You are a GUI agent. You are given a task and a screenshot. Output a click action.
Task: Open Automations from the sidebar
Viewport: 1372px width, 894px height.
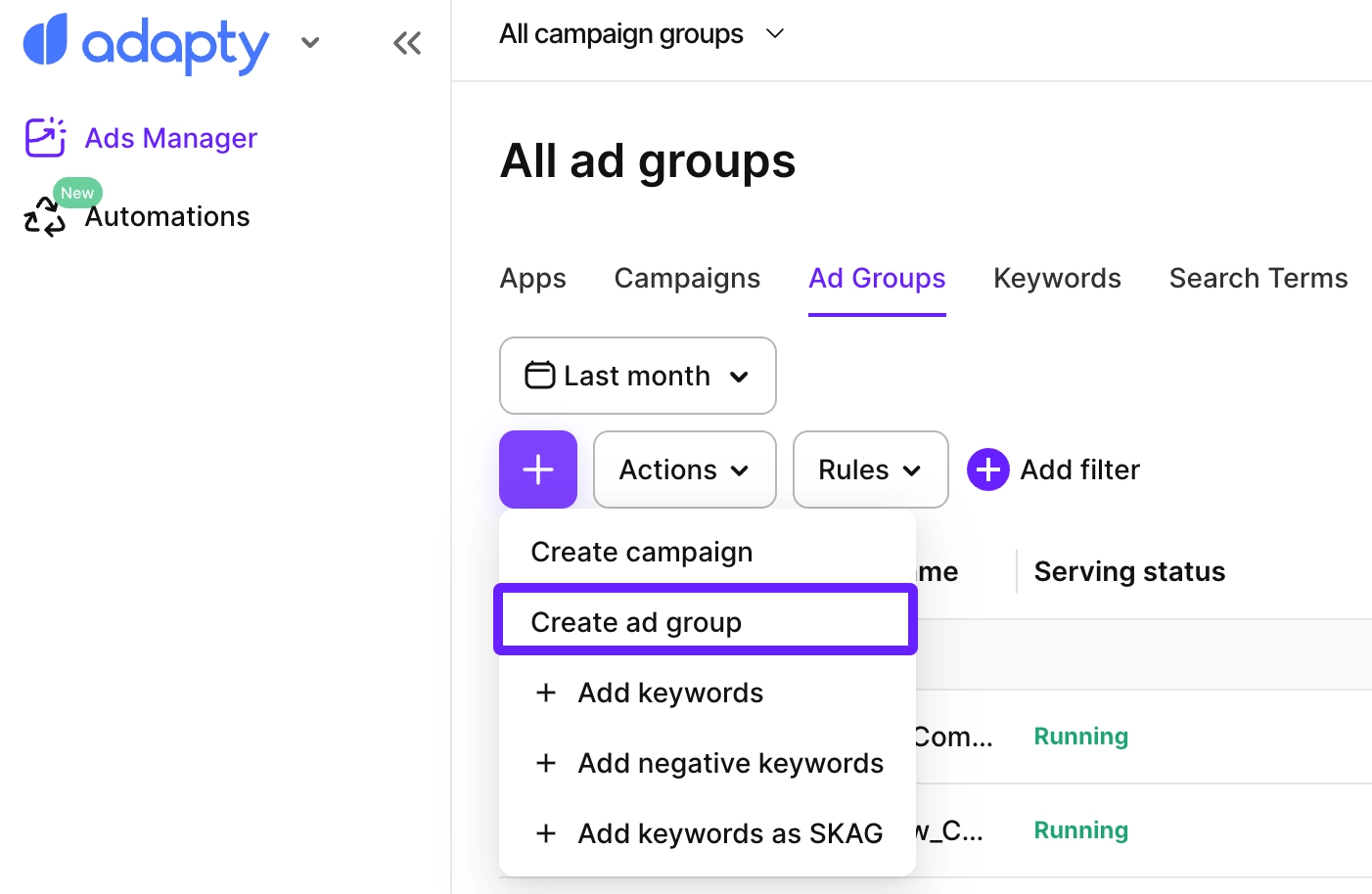[x=166, y=216]
